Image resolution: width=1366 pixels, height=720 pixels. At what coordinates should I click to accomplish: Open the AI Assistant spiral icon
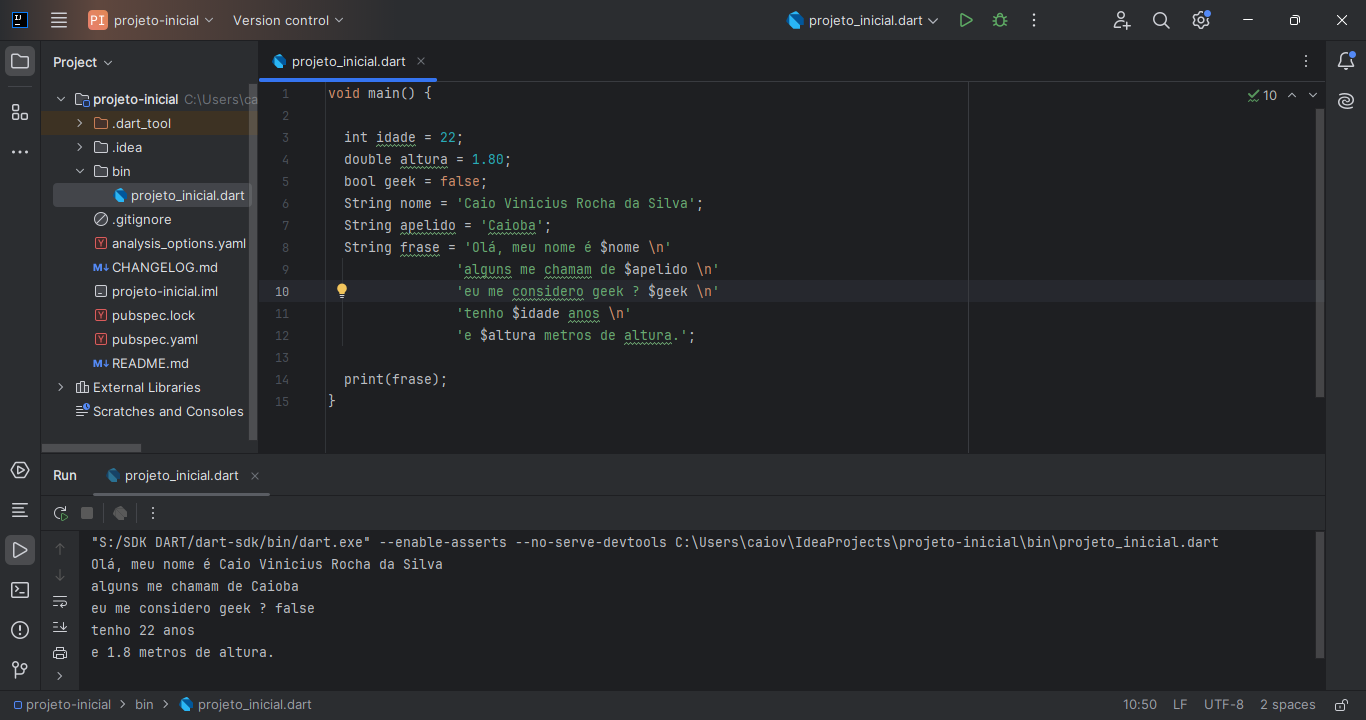[1346, 101]
